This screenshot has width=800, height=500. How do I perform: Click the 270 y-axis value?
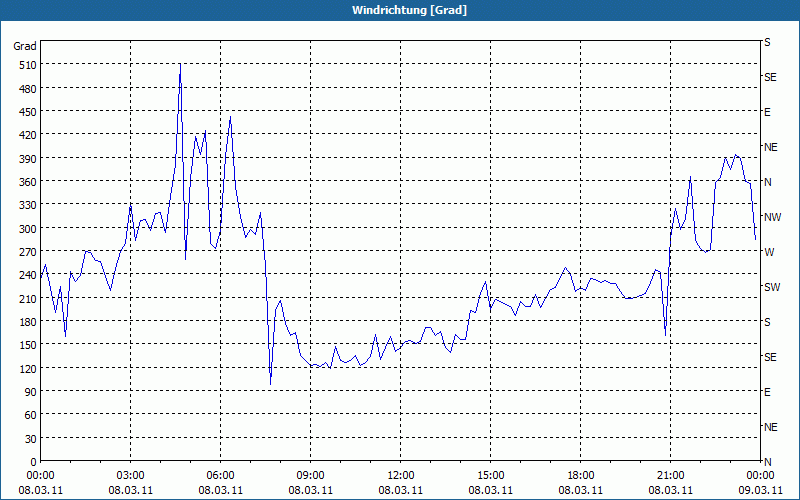28,252
